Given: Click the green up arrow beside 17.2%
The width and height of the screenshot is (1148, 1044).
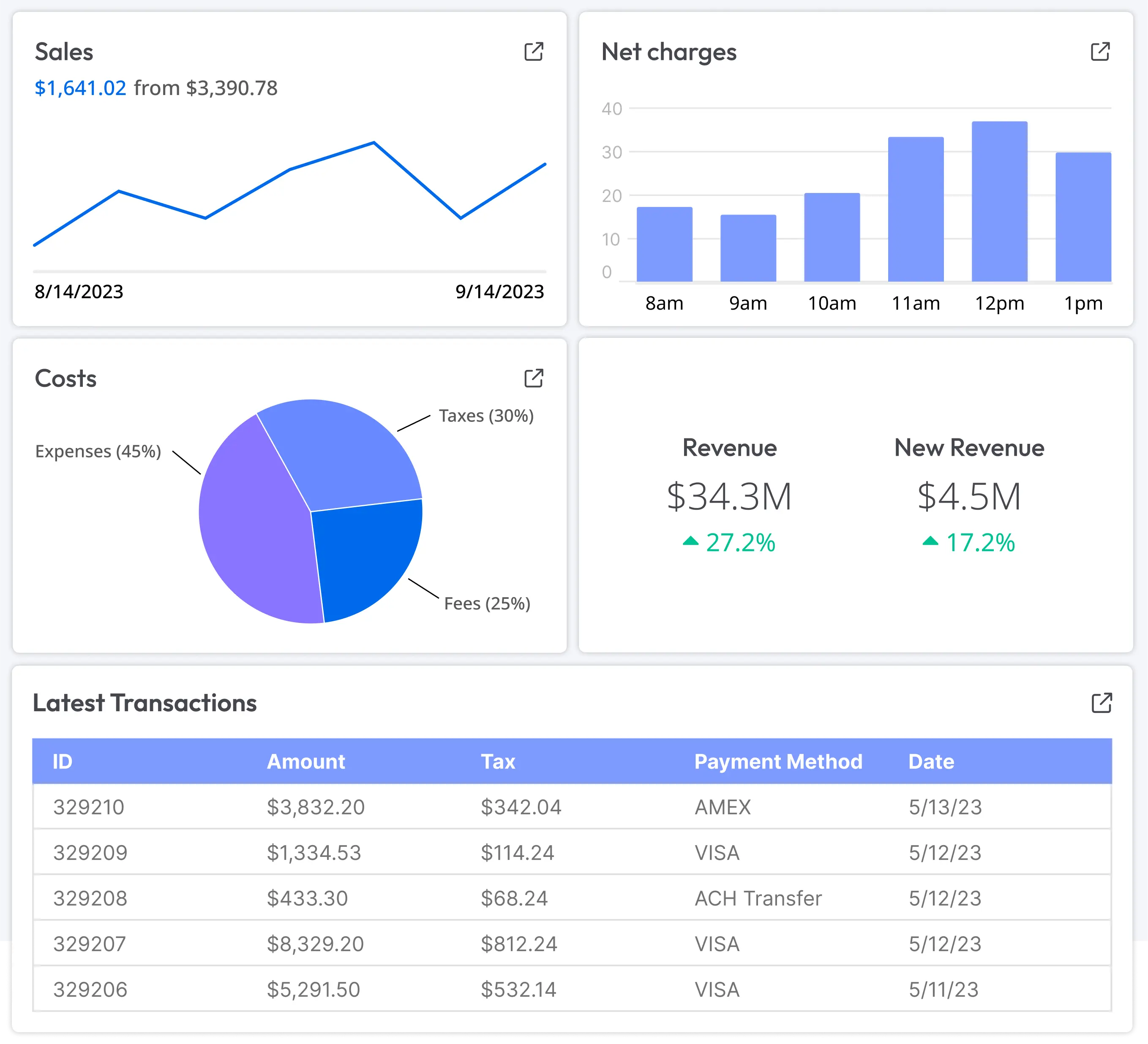Looking at the screenshot, I should (x=930, y=541).
